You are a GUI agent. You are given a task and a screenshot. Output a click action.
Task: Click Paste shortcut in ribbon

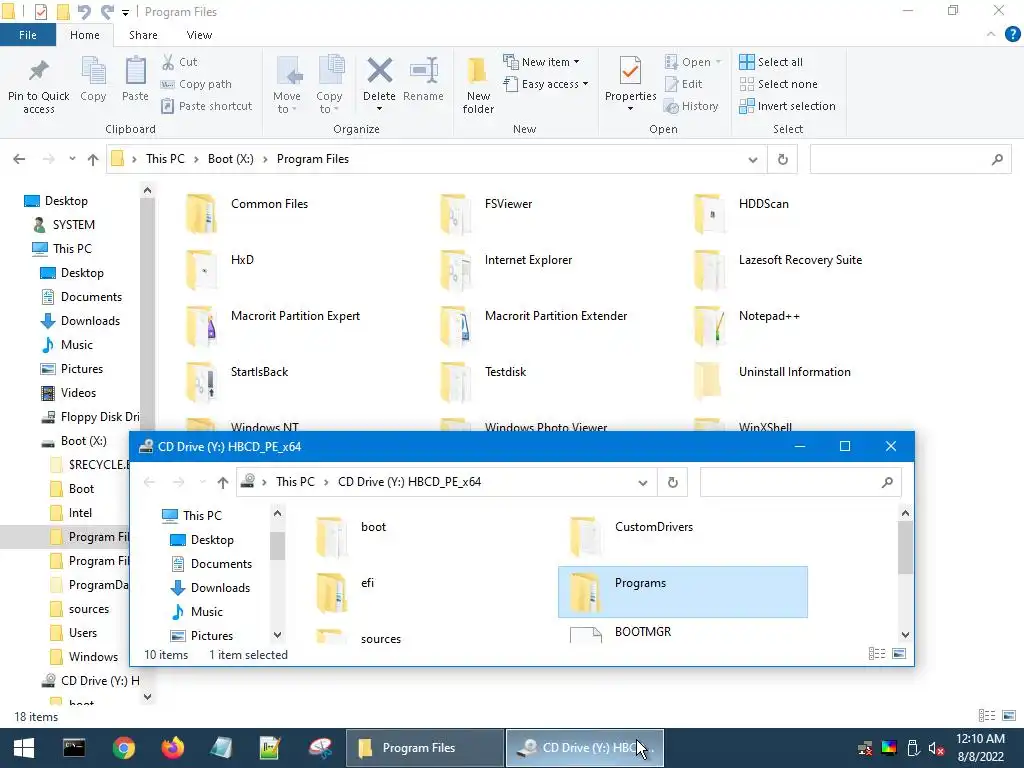pyautogui.click(x=206, y=106)
